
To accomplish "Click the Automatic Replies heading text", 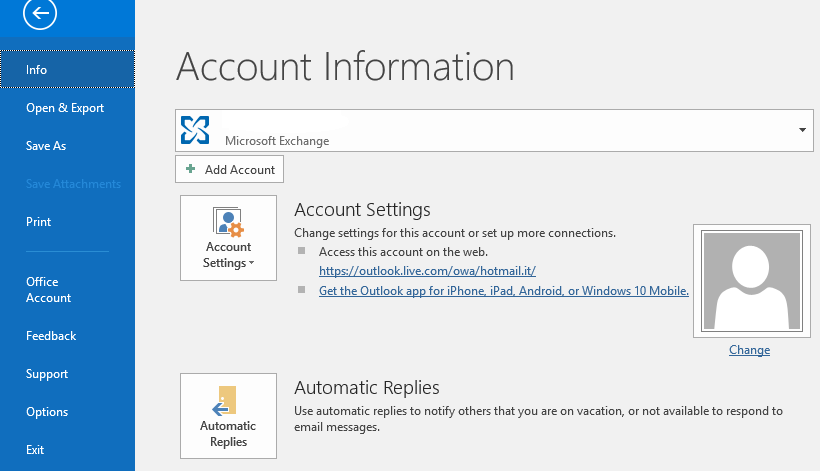I will [367, 387].
